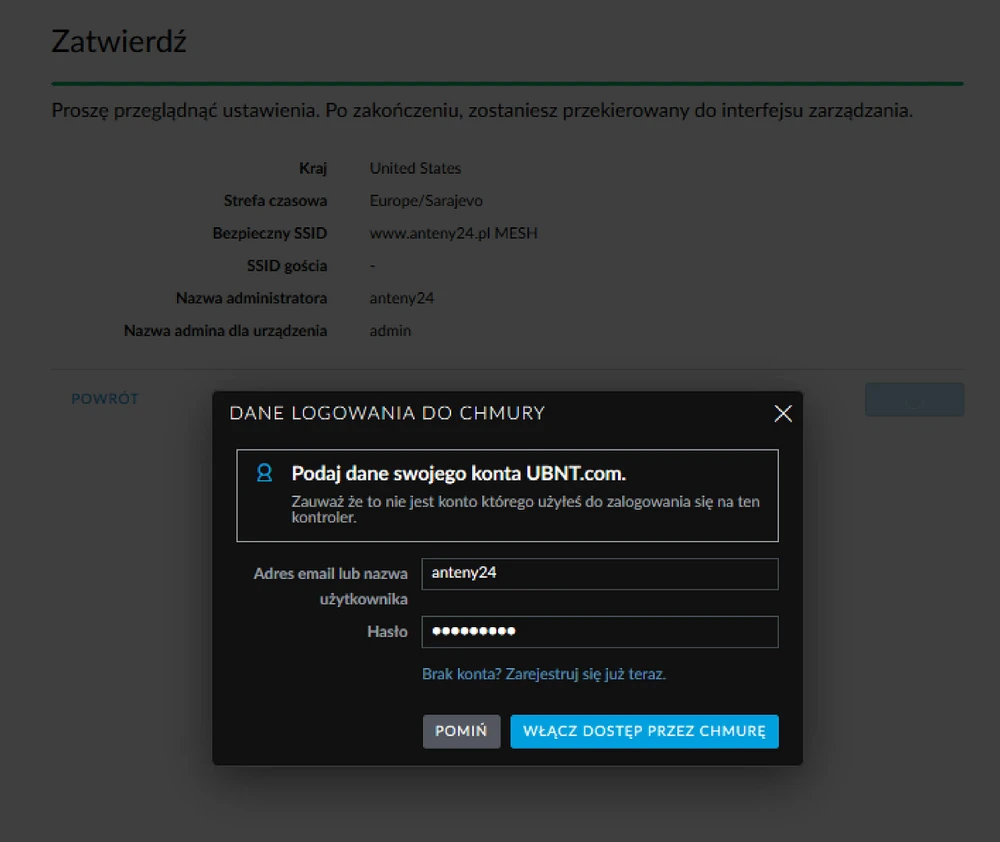Click the user account icon in the info box
The image size is (1000, 842).
point(264,473)
